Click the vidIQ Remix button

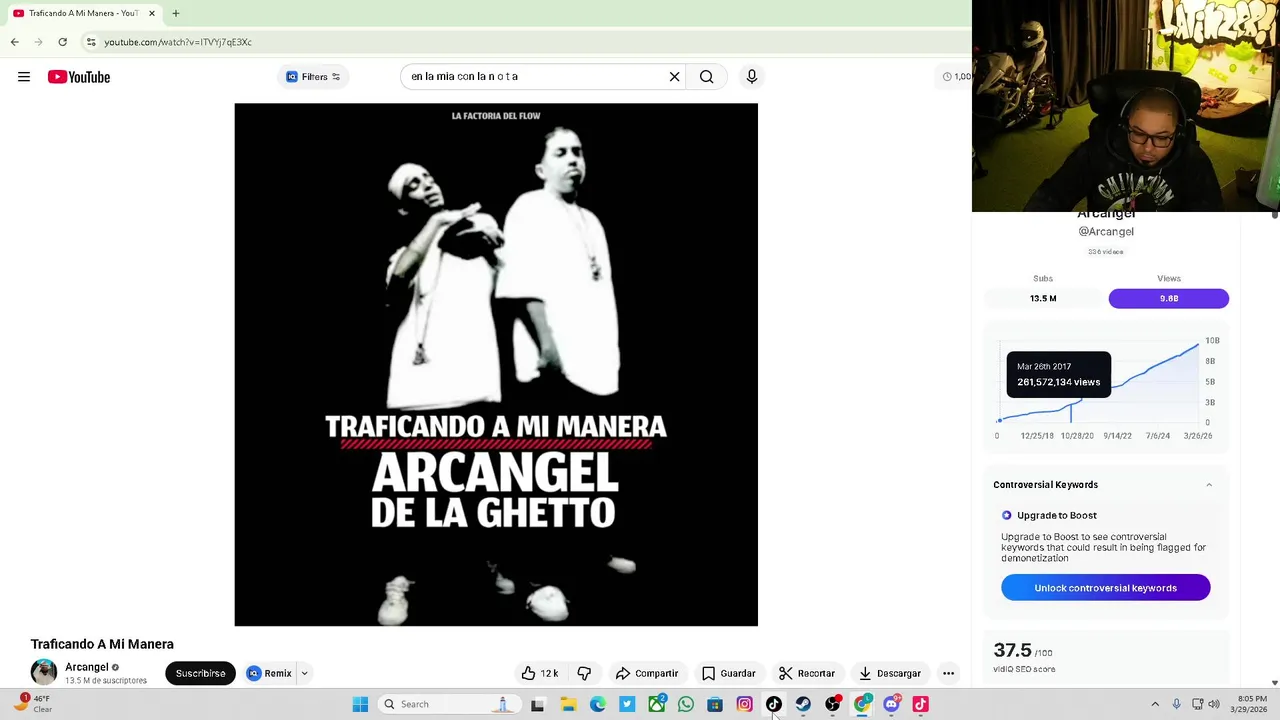click(x=269, y=673)
